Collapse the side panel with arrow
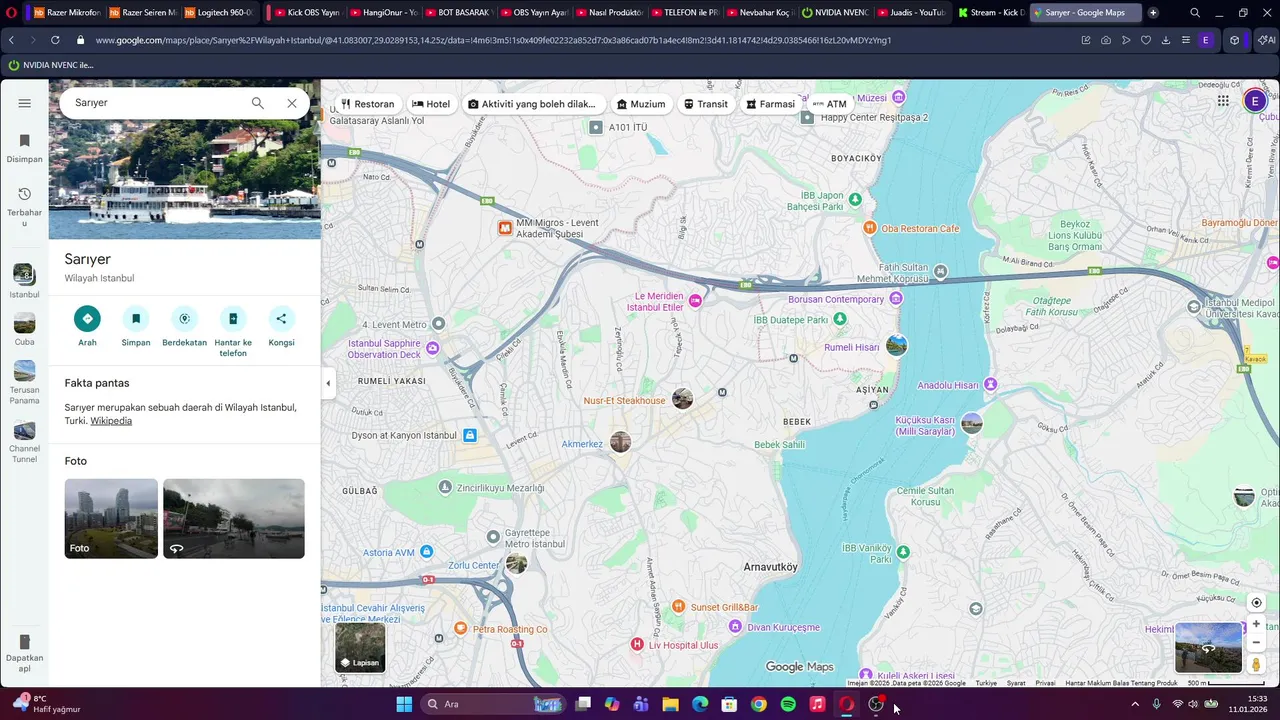Viewport: 1280px width, 720px height. coord(328,383)
